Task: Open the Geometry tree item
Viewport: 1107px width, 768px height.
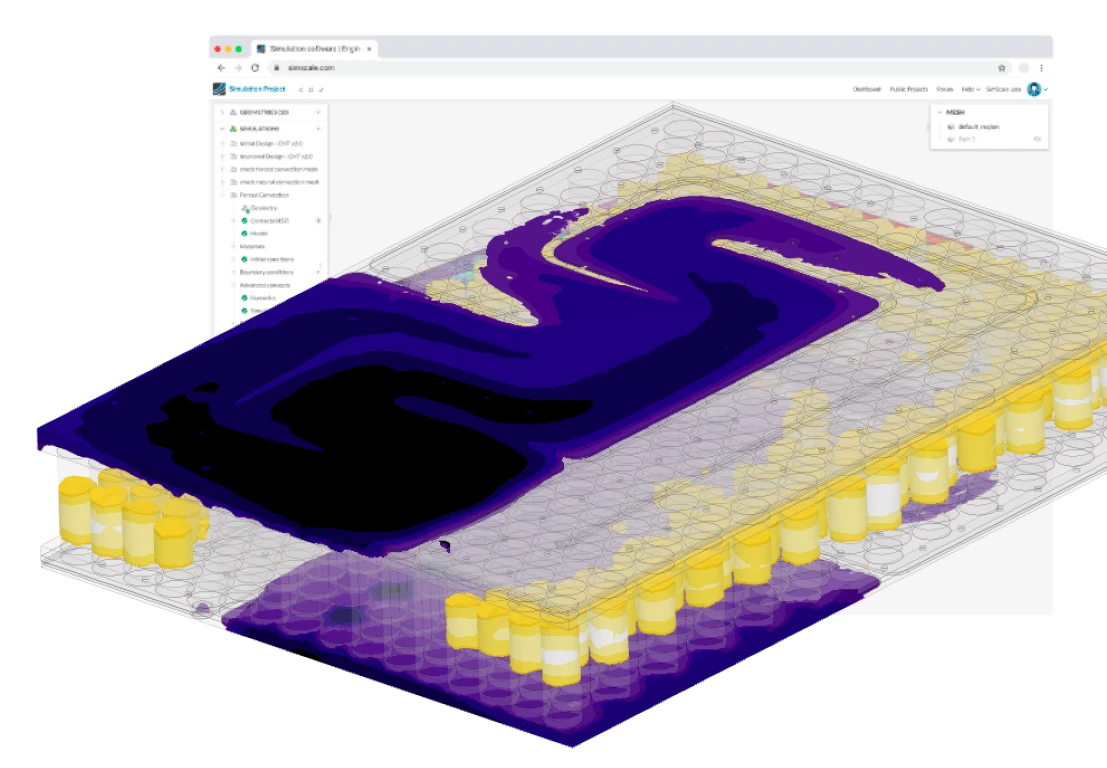Action: [263, 208]
